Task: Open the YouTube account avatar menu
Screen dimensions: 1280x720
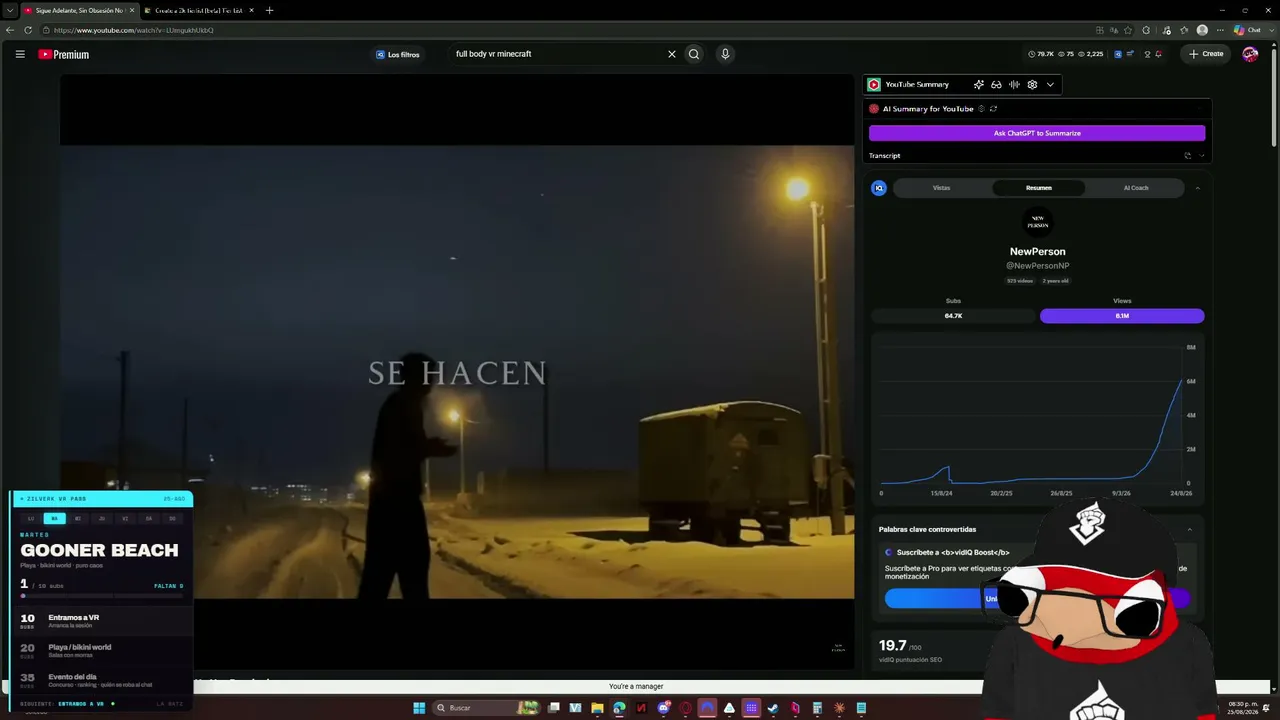Action: click(1250, 54)
